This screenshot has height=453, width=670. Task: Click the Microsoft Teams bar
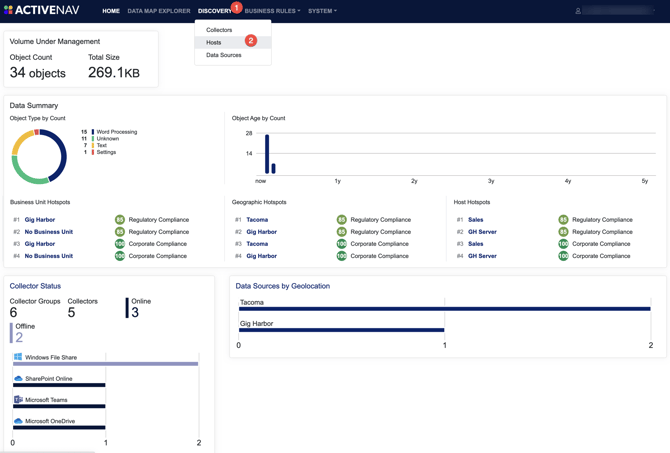tap(59, 406)
